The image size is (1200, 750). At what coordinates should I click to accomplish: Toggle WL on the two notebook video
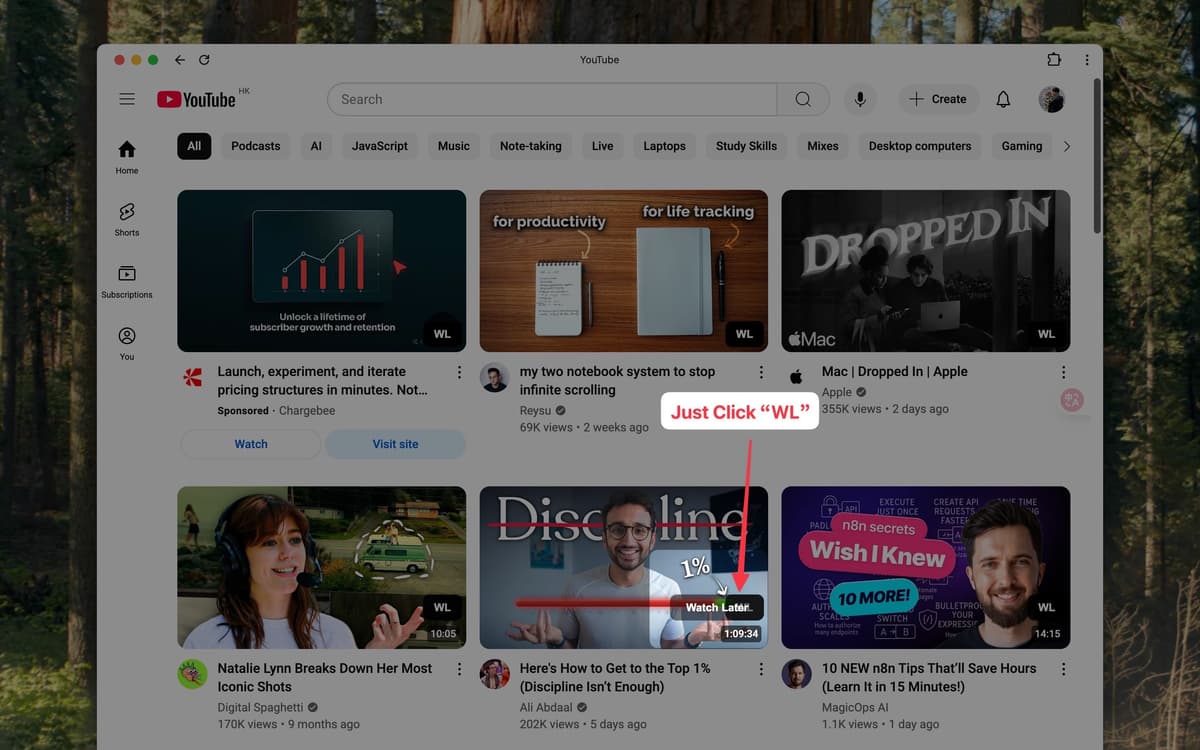point(744,334)
